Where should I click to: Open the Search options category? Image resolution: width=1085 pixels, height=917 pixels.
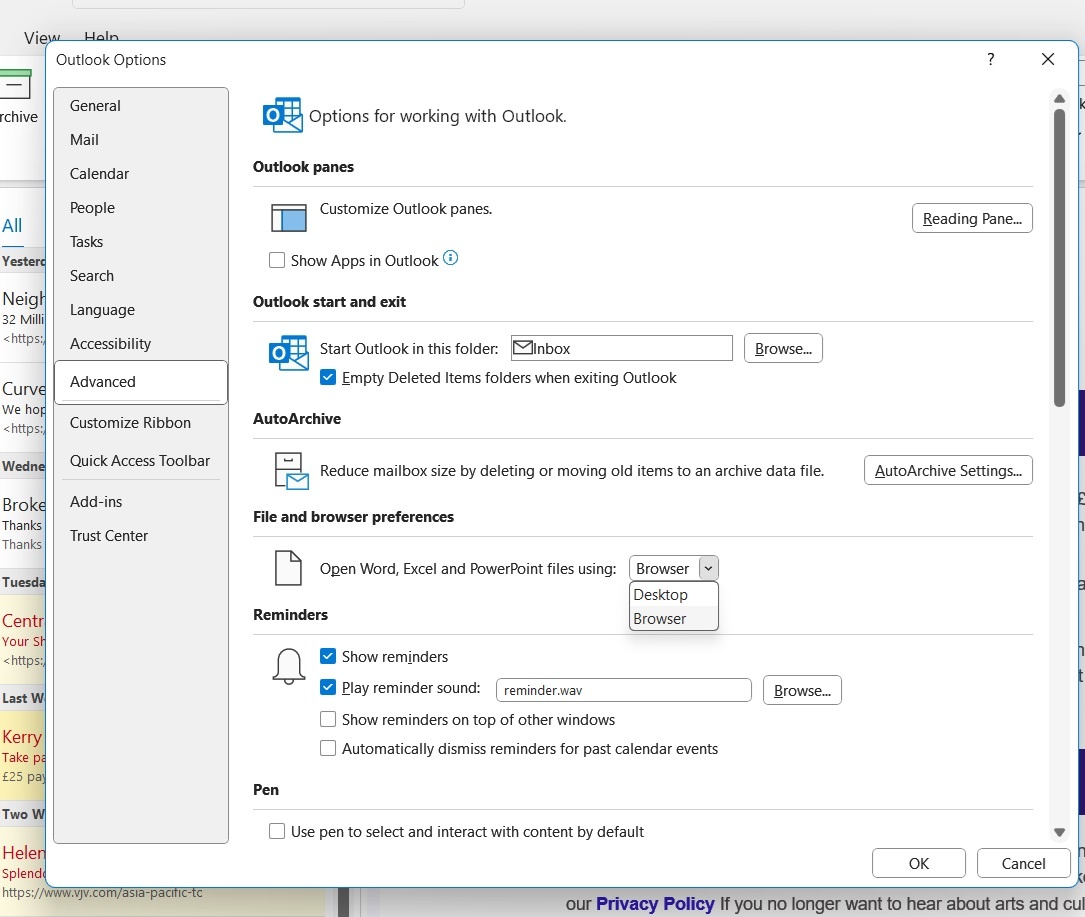coord(140,275)
